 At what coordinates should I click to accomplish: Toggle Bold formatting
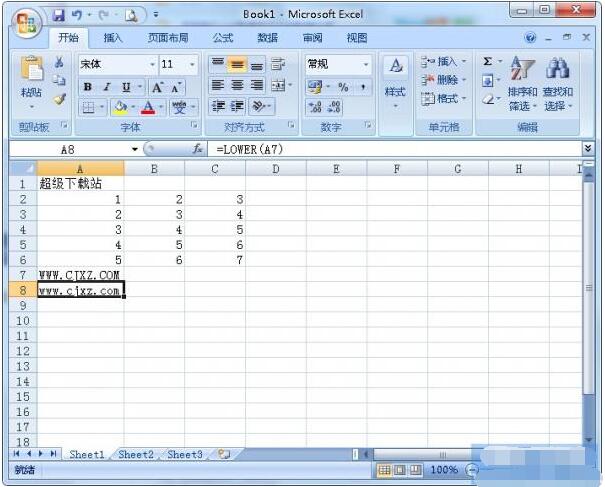click(88, 87)
